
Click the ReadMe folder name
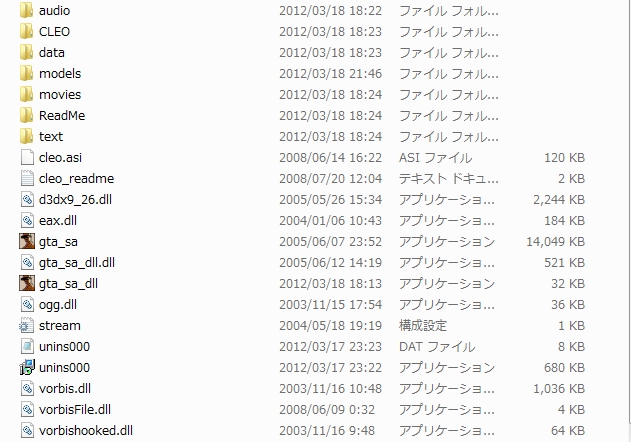tap(62, 116)
